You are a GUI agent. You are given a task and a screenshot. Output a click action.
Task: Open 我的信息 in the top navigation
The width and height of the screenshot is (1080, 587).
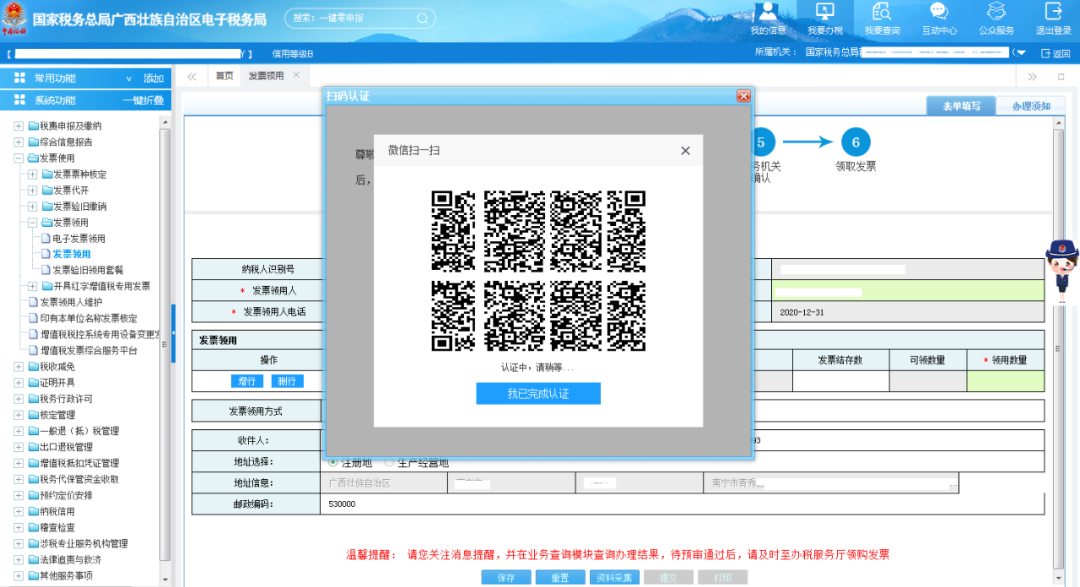coord(767,19)
